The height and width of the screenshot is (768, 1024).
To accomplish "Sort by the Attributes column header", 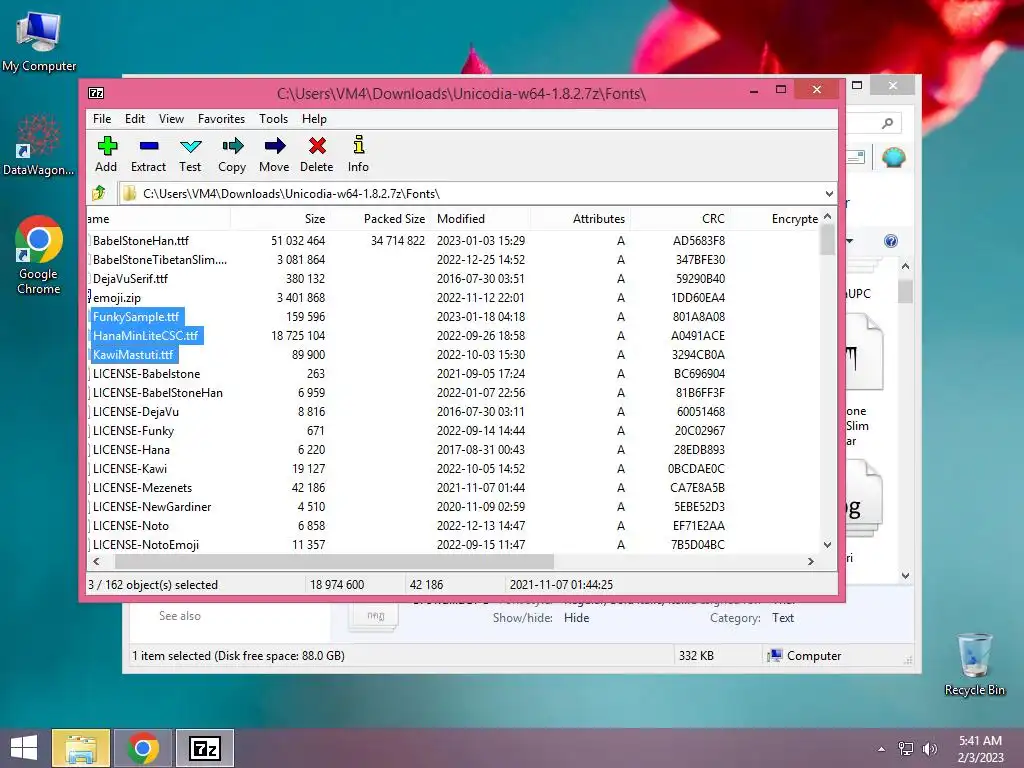I will (x=580, y=219).
